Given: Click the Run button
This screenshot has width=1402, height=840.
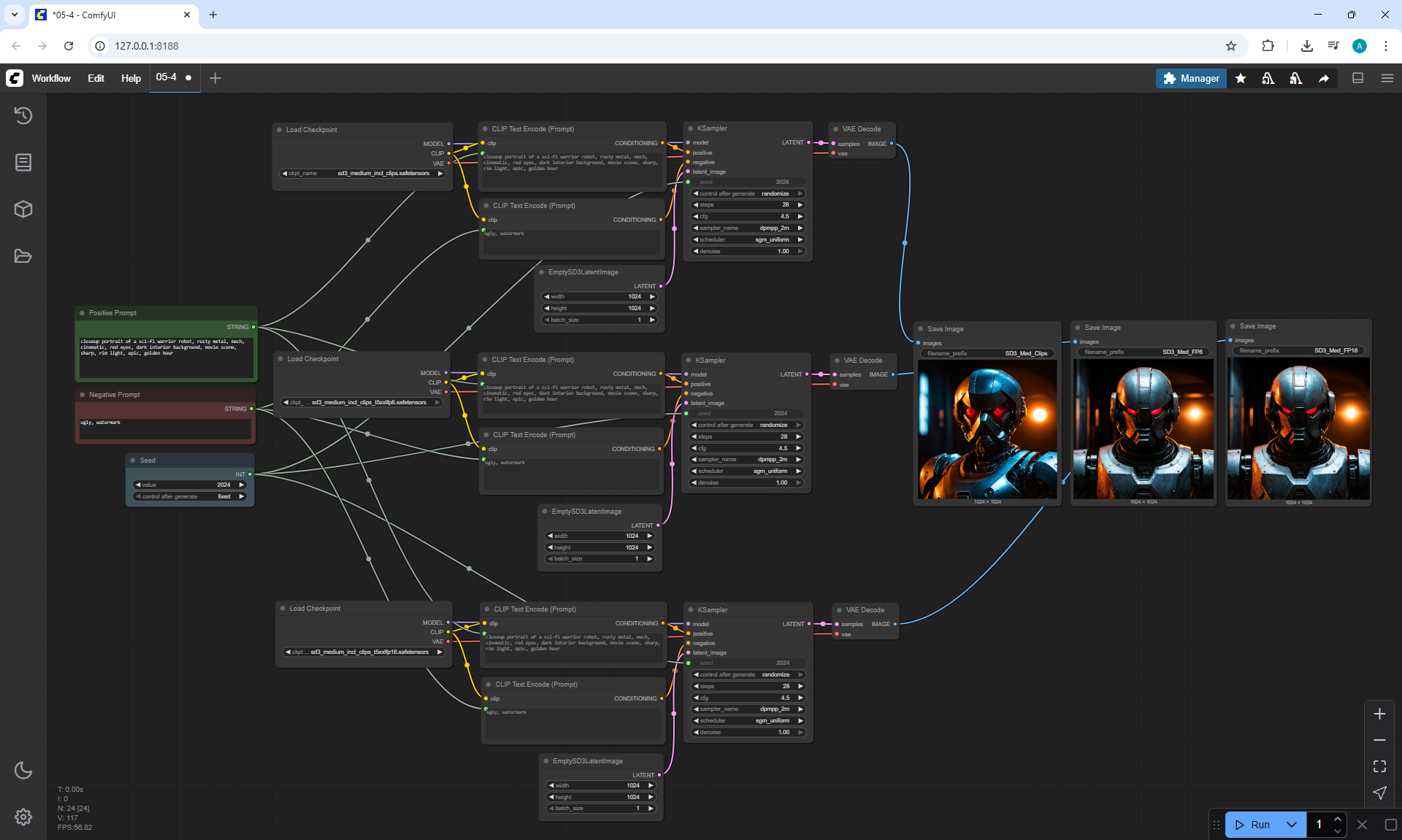Looking at the screenshot, I should pyautogui.click(x=1254, y=825).
